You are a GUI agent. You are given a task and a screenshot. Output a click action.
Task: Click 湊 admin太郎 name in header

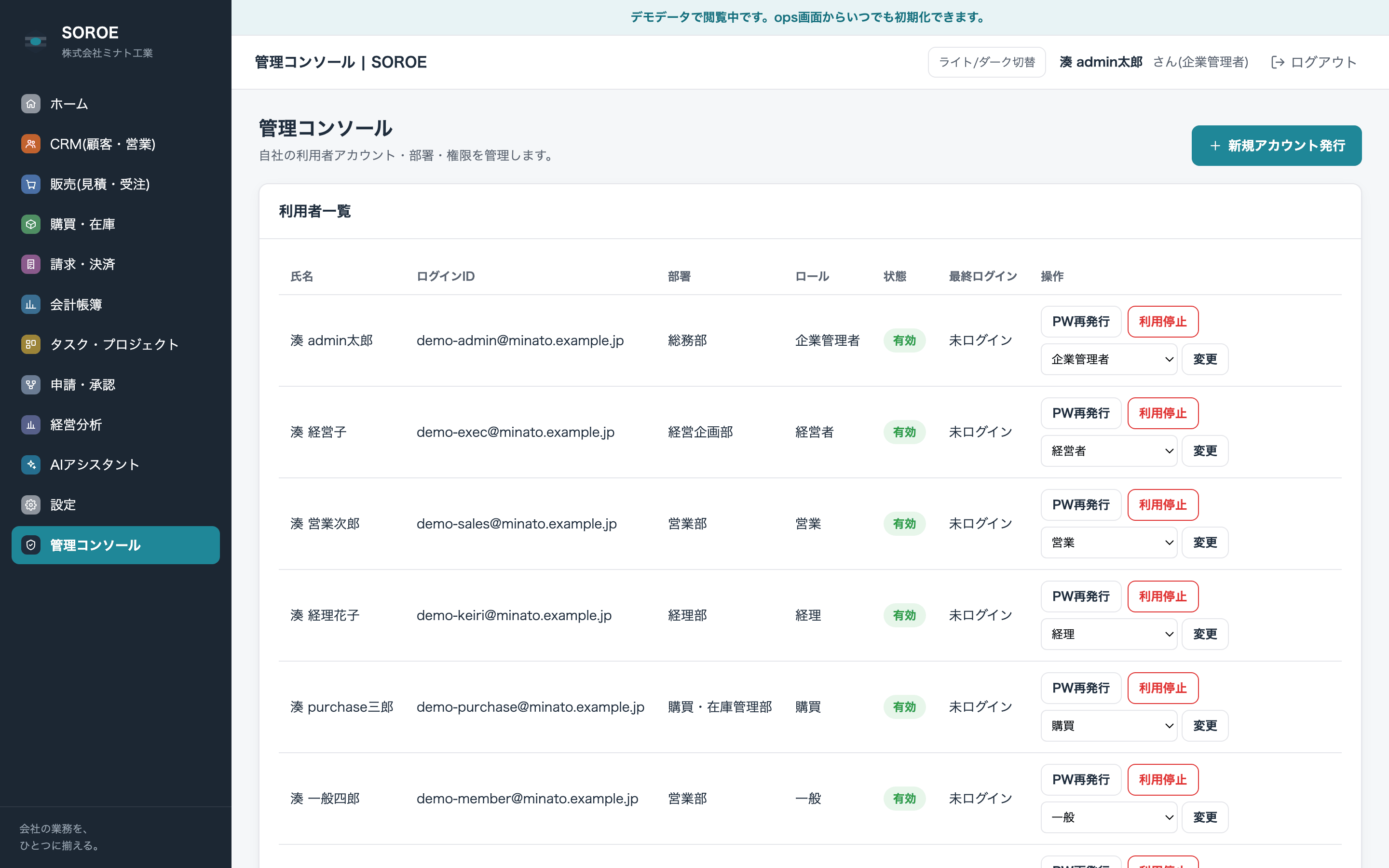[x=1101, y=62]
